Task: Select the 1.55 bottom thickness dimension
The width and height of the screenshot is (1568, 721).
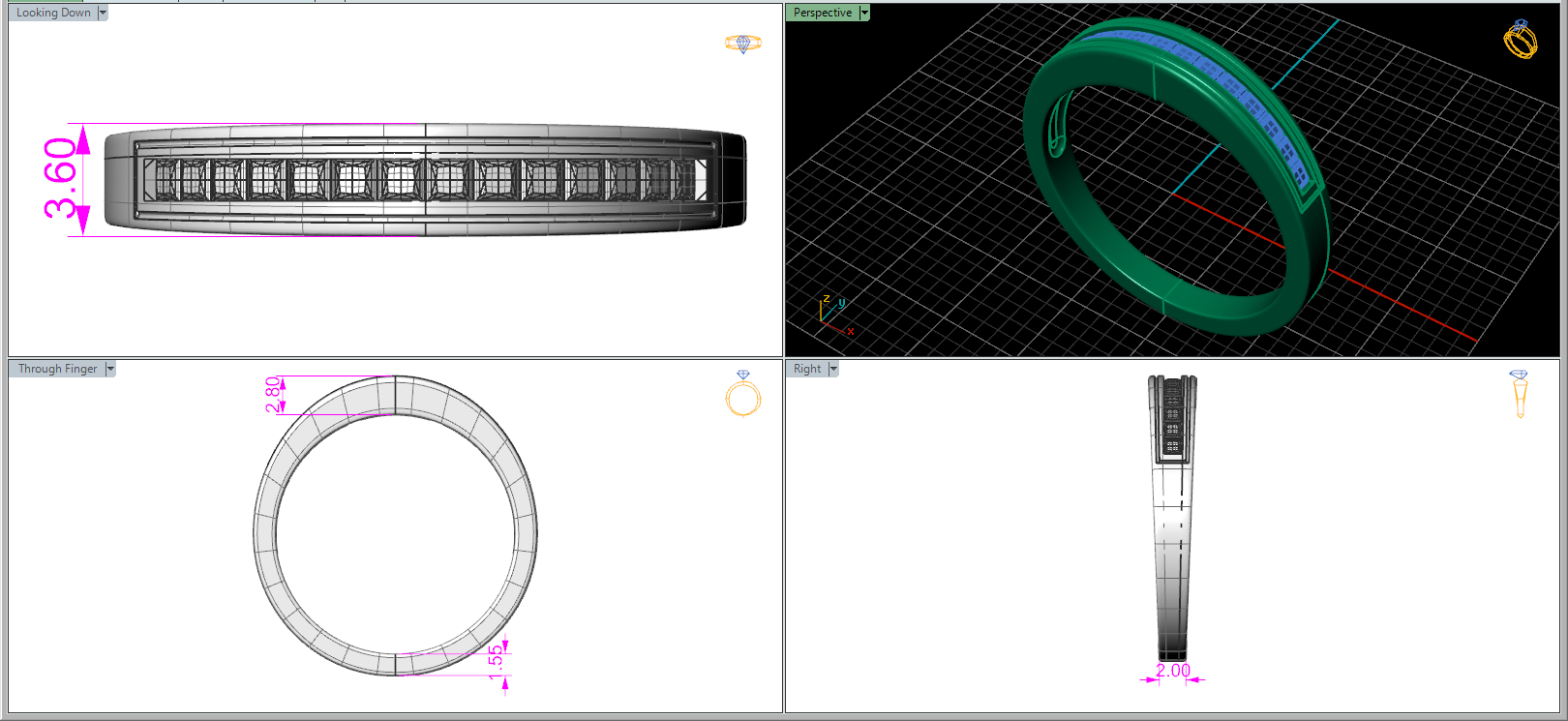Action: [x=497, y=664]
